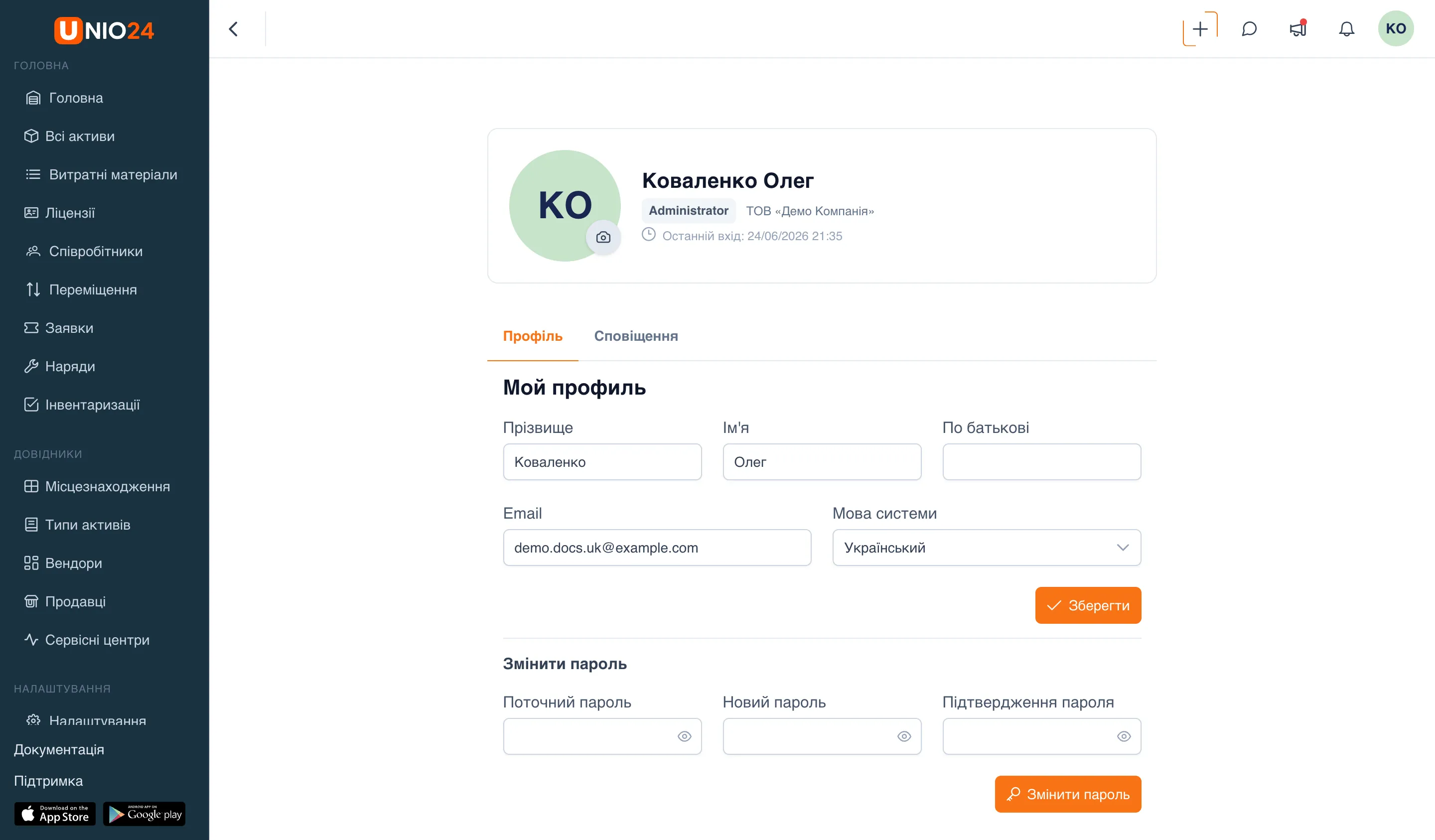1435x840 pixels.
Task: Click the Інвентаризації checkbox icon
Action: tap(31, 405)
